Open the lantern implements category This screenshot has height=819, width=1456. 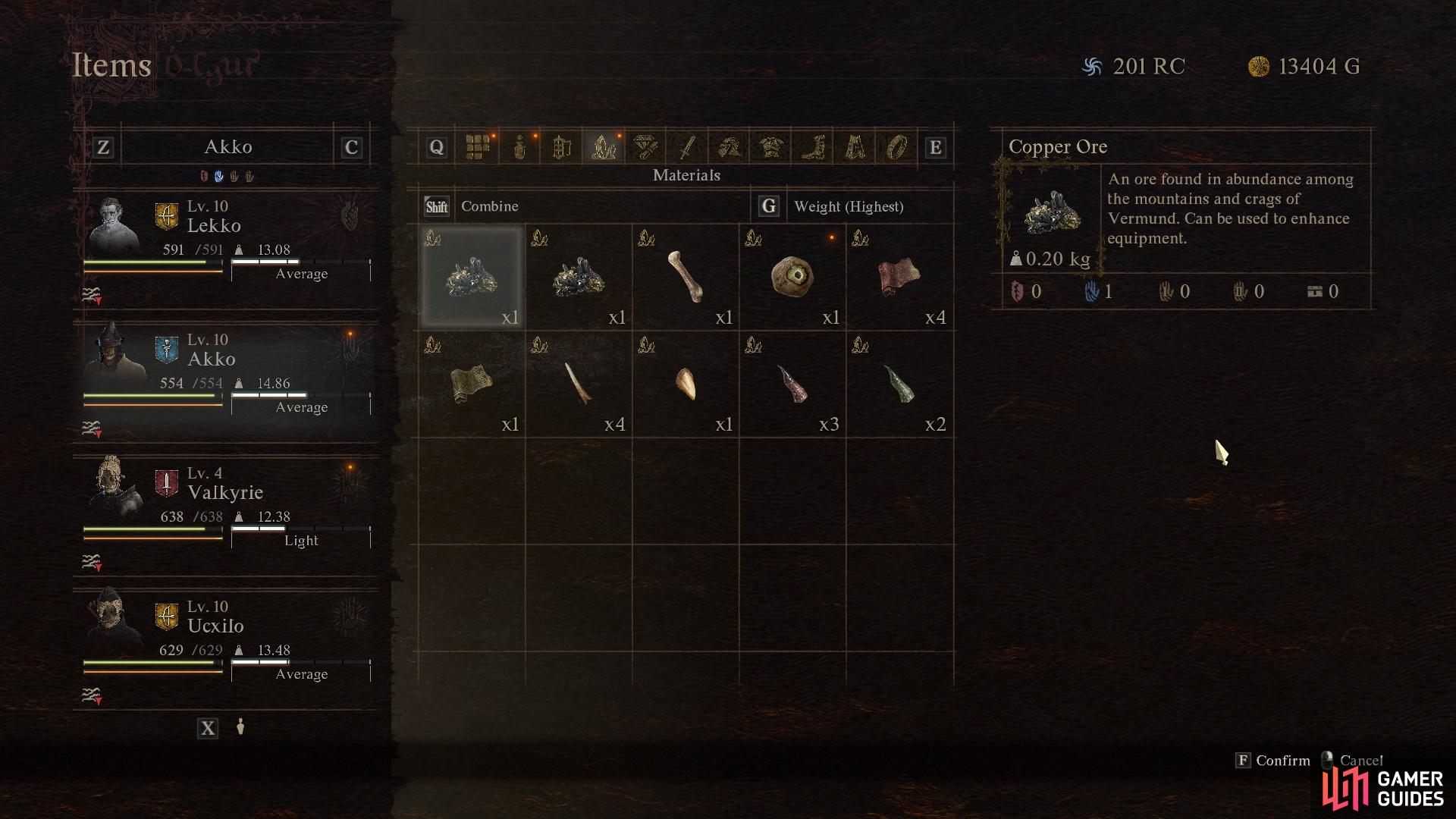click(x=561, y=147)
